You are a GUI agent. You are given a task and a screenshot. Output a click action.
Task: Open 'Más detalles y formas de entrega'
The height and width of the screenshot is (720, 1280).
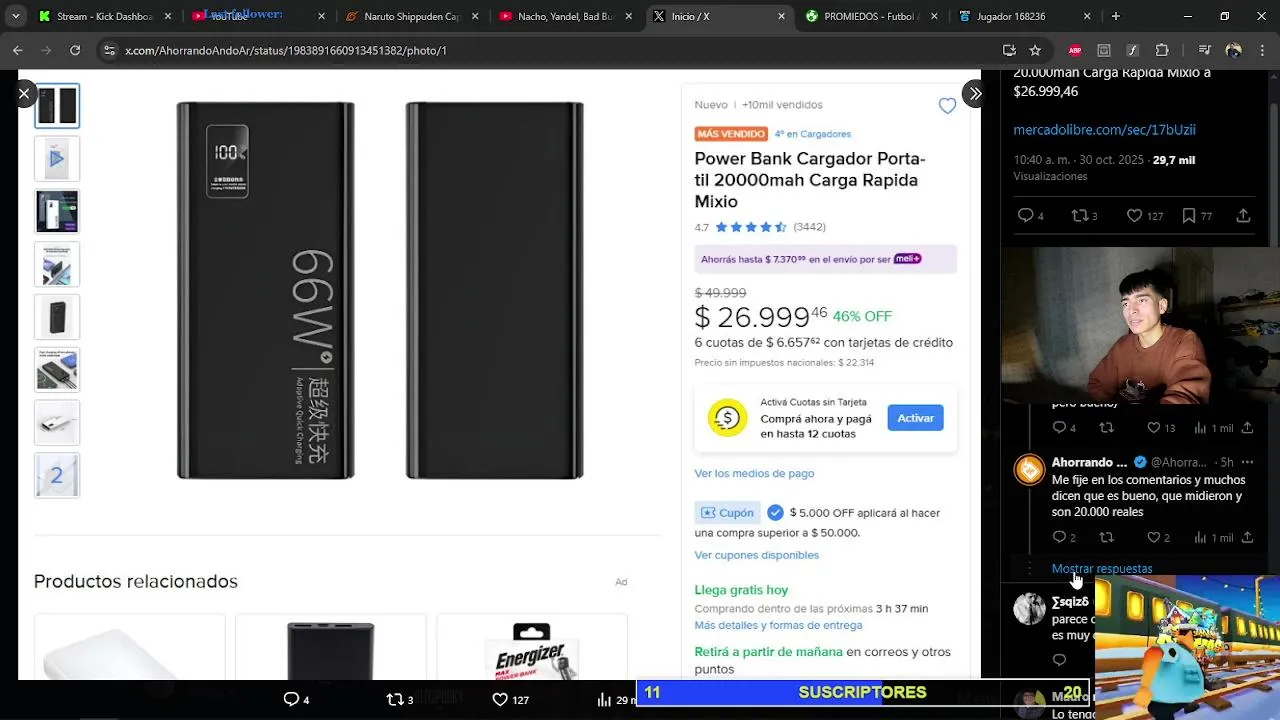tap(778, 625)
